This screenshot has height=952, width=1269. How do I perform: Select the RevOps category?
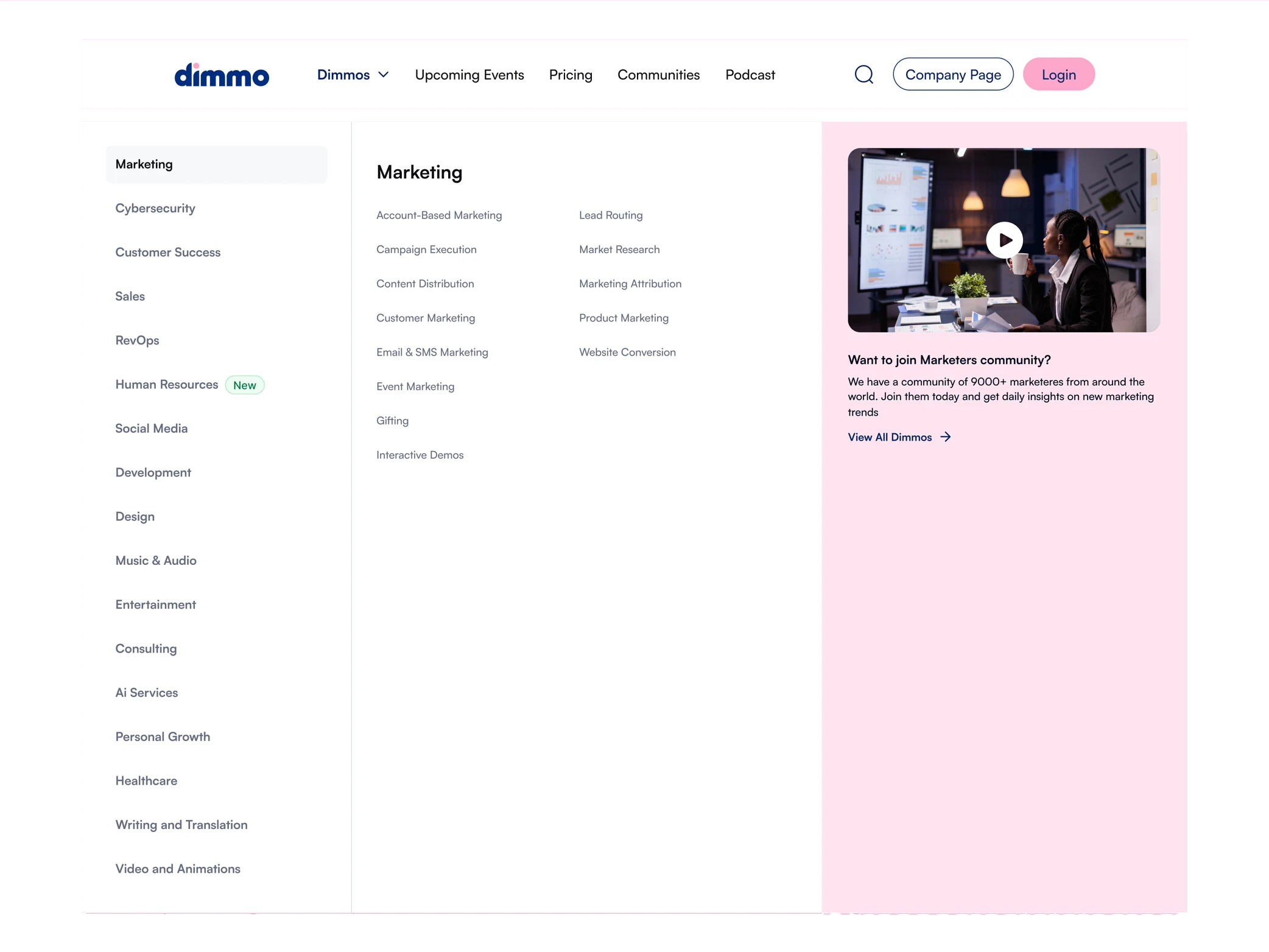[137, 340]
